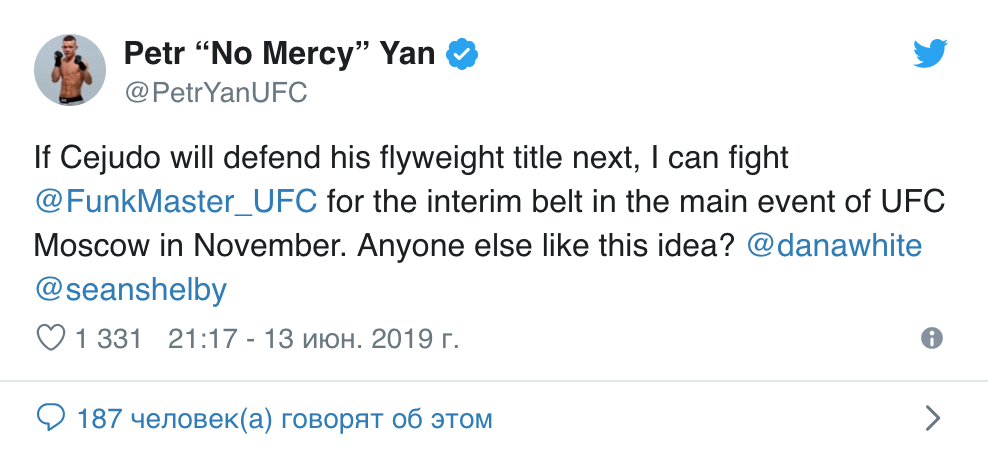This screenshot has height=452, width=988.
Task: Follow the @seanshelby mention link
Action: click(x=131, y=290)
